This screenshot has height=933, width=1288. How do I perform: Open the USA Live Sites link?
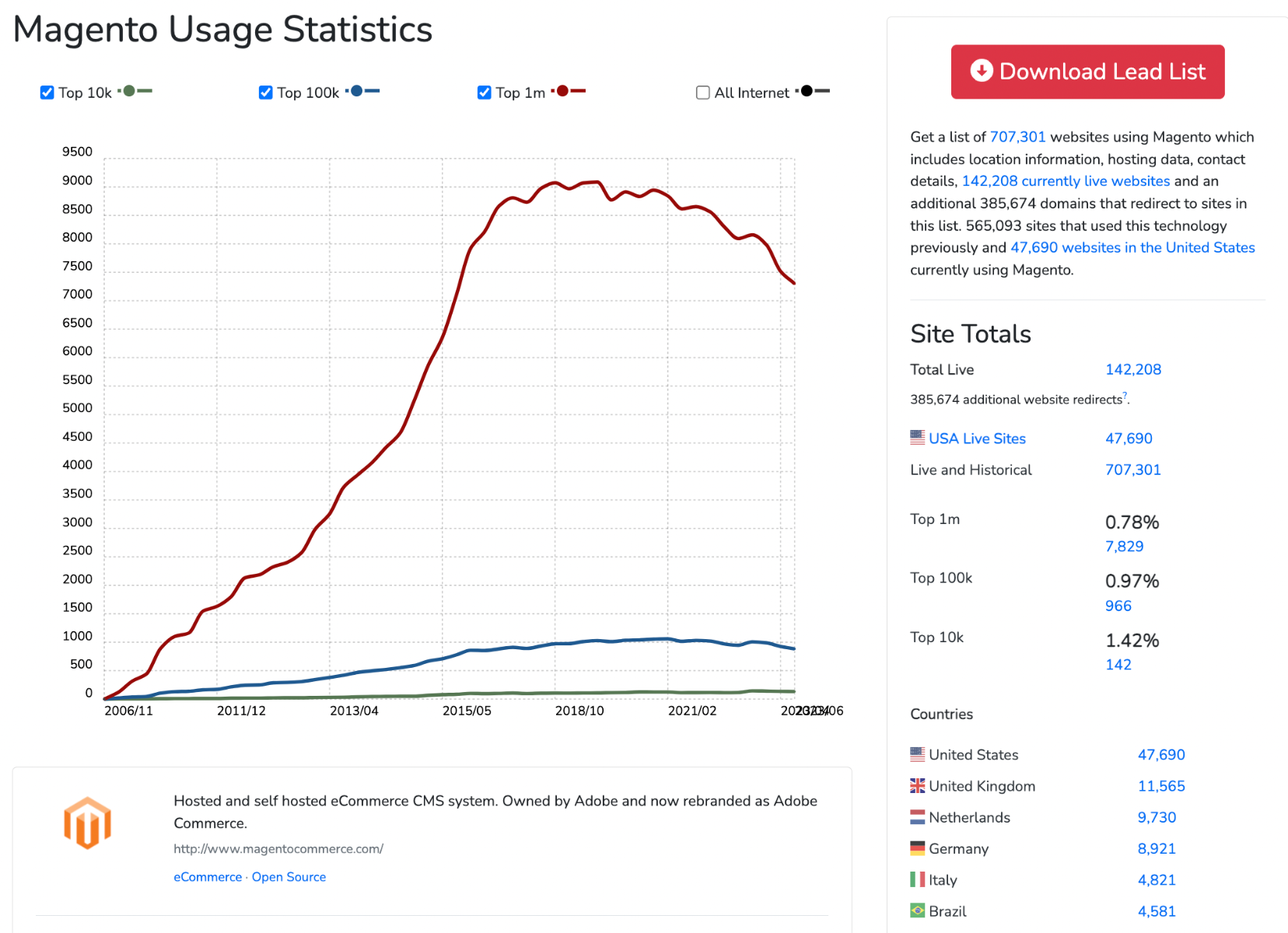click(x=977, y=439)
